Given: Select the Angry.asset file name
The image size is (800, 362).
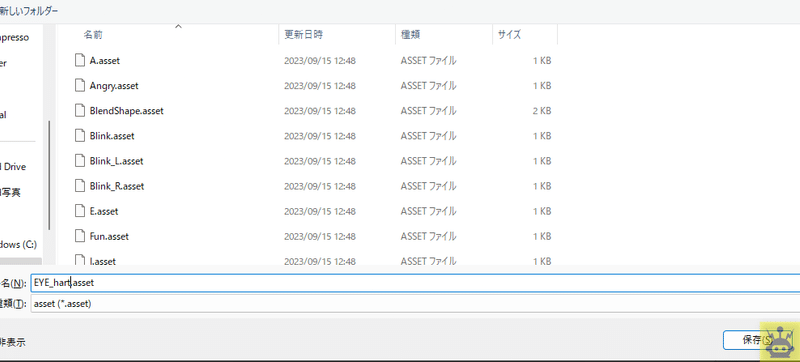Looking at the screenshot, I should click(114, 86).
